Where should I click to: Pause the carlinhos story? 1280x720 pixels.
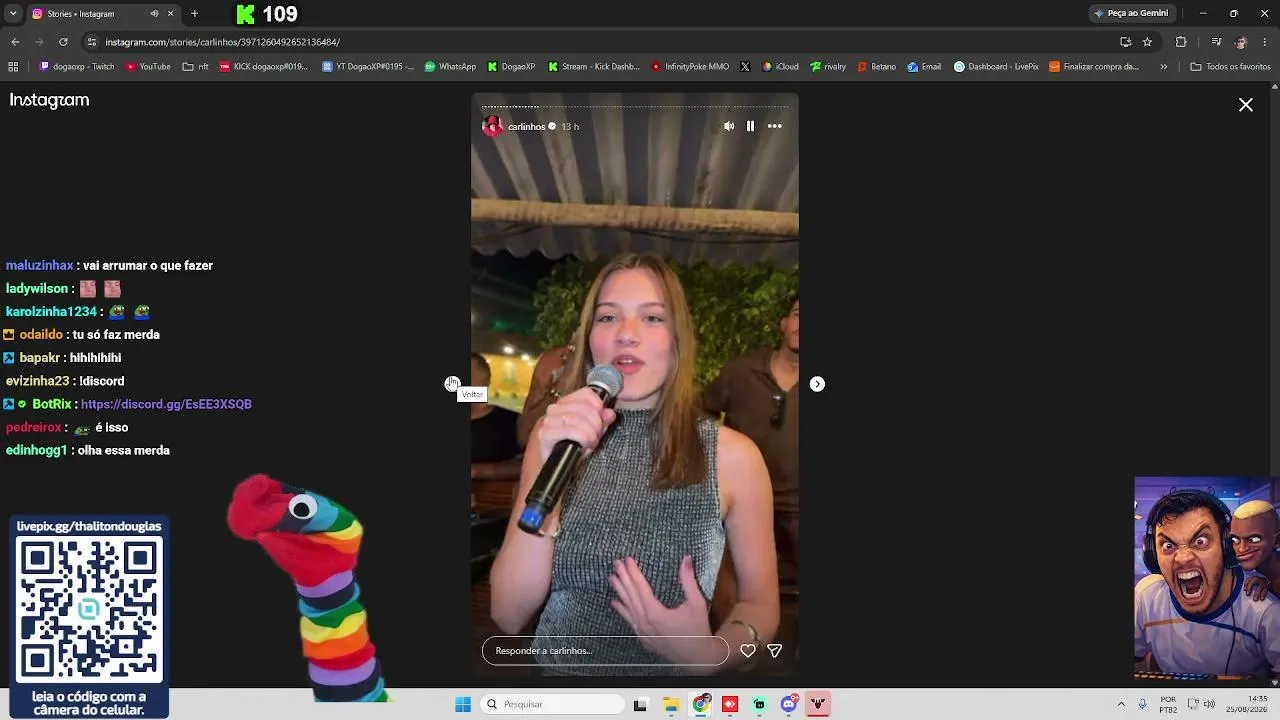[750, 126]
